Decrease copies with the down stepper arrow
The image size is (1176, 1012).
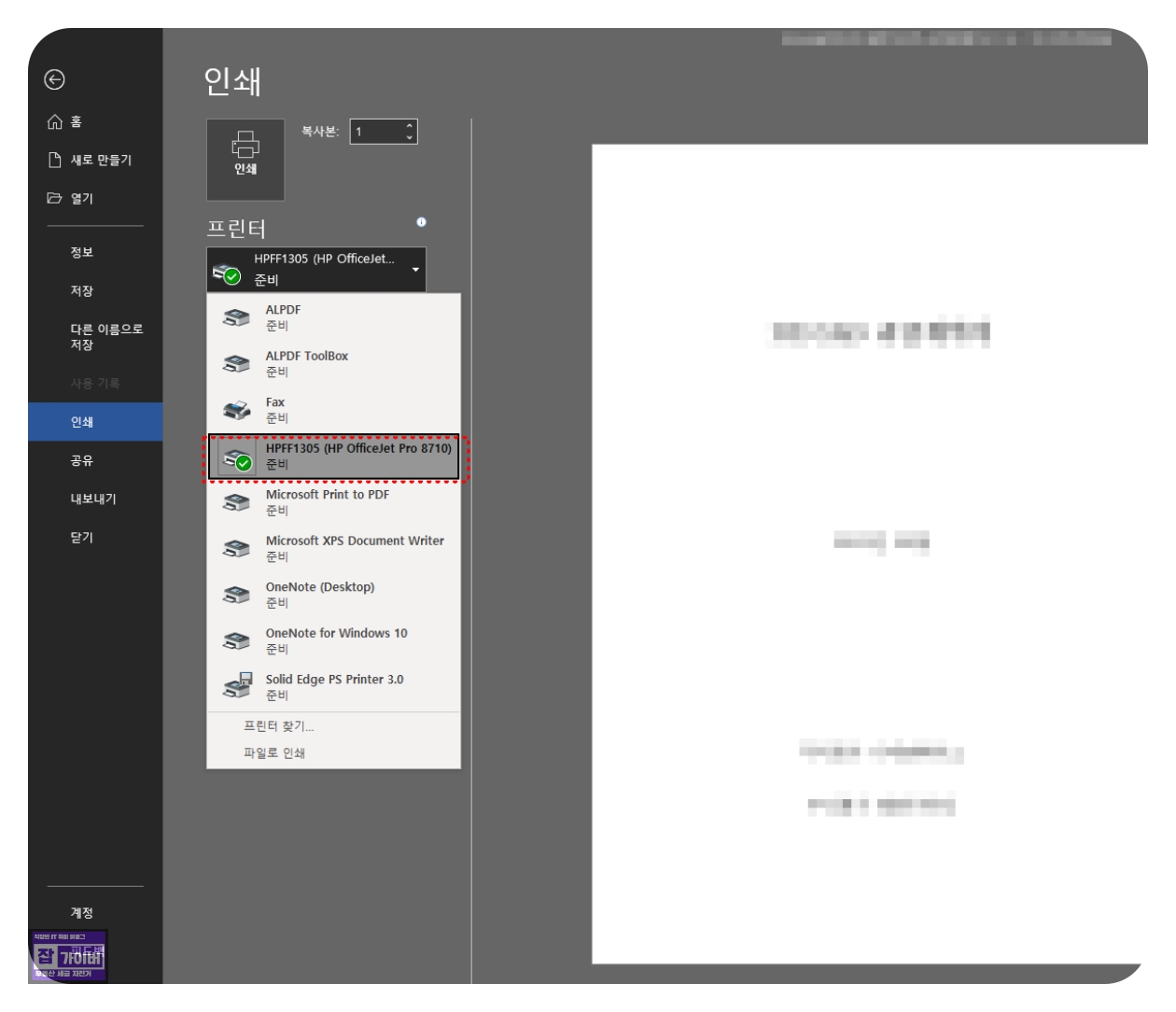[x=409, y=138]
